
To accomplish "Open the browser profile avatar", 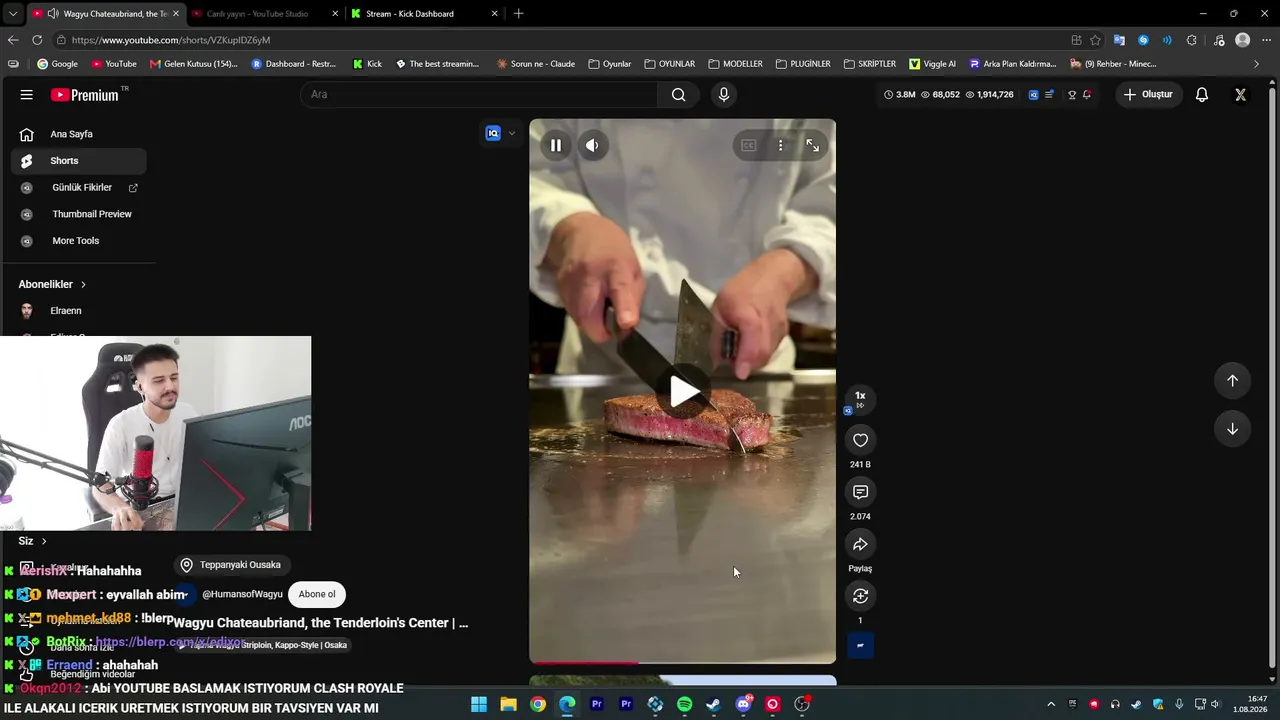I will point(1242,40).
